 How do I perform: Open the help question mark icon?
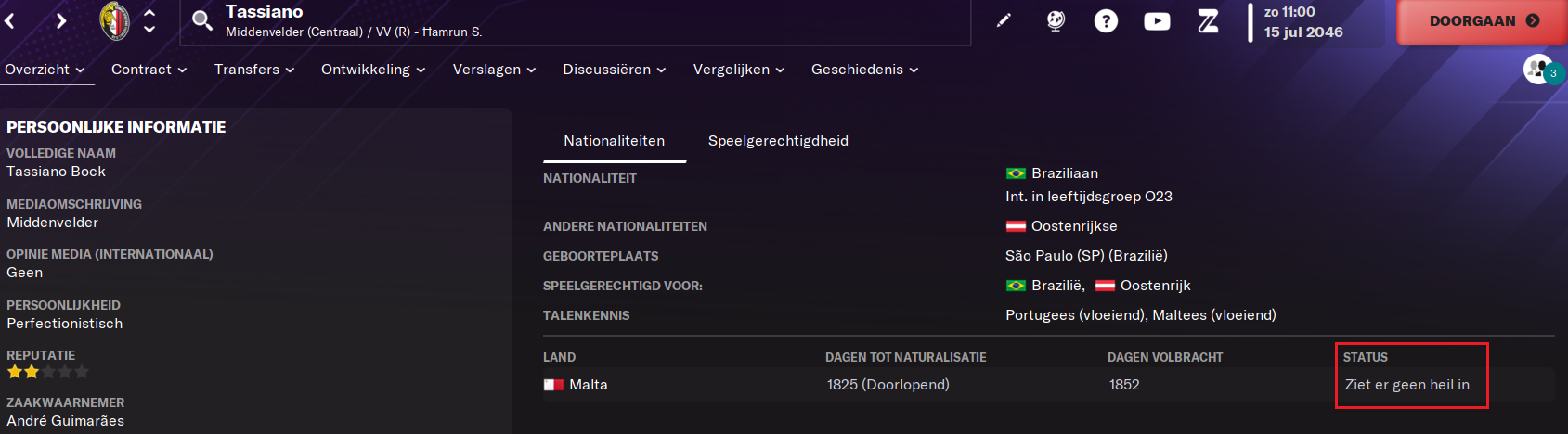click(1106, 20)
